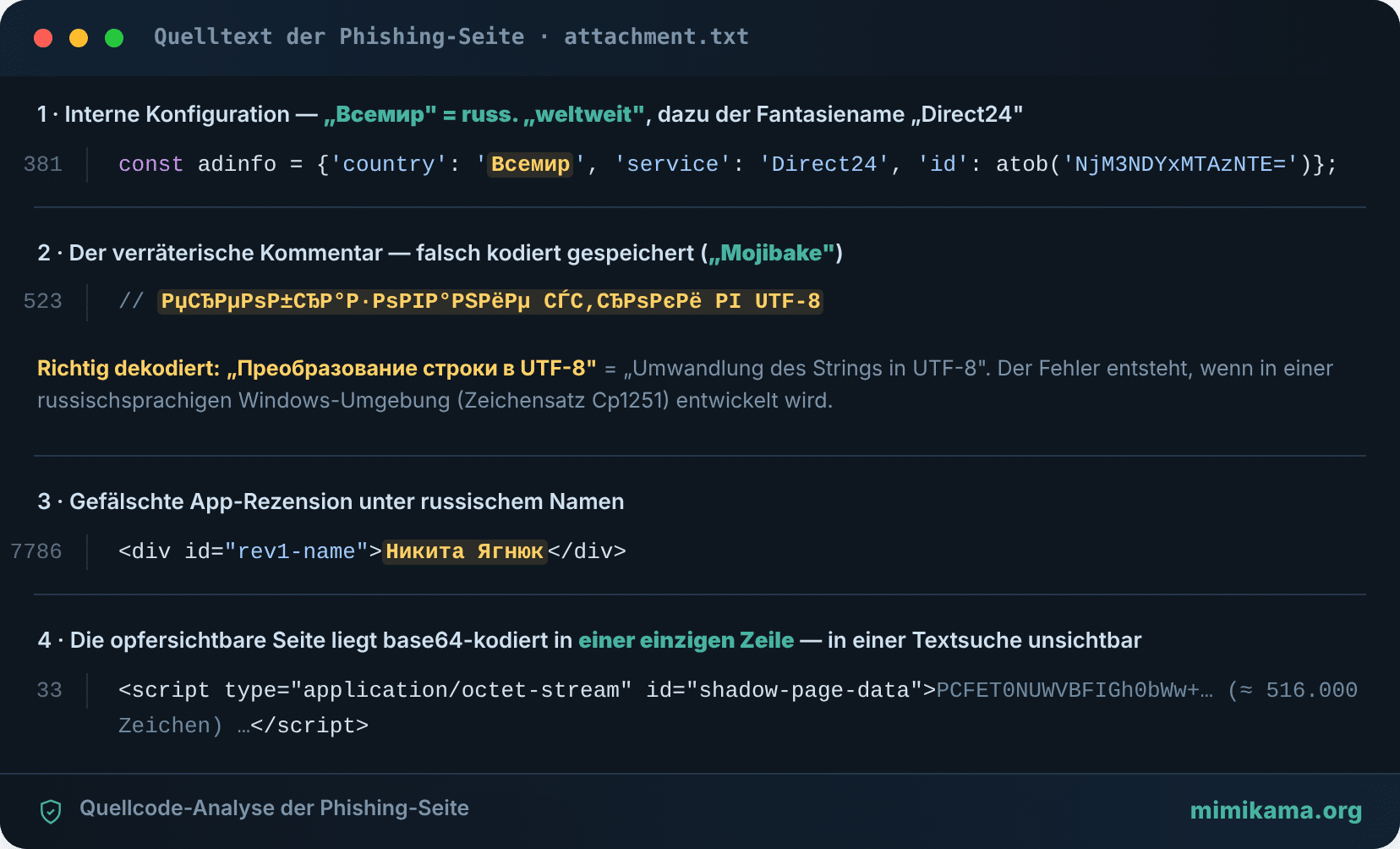Click the title 'Quelltext der Phishing-Seite · attachment.txt'
Viewport: 1400px width, 849px height.
451,36
